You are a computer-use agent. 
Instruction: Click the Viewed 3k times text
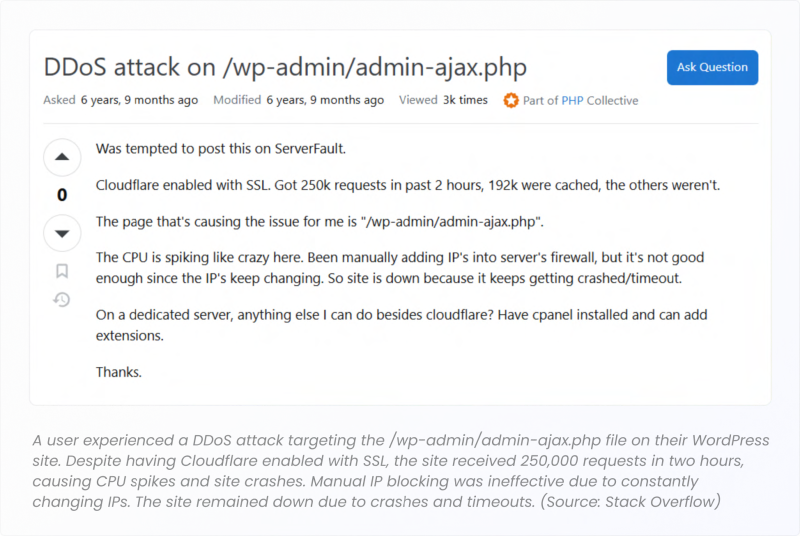443,100
